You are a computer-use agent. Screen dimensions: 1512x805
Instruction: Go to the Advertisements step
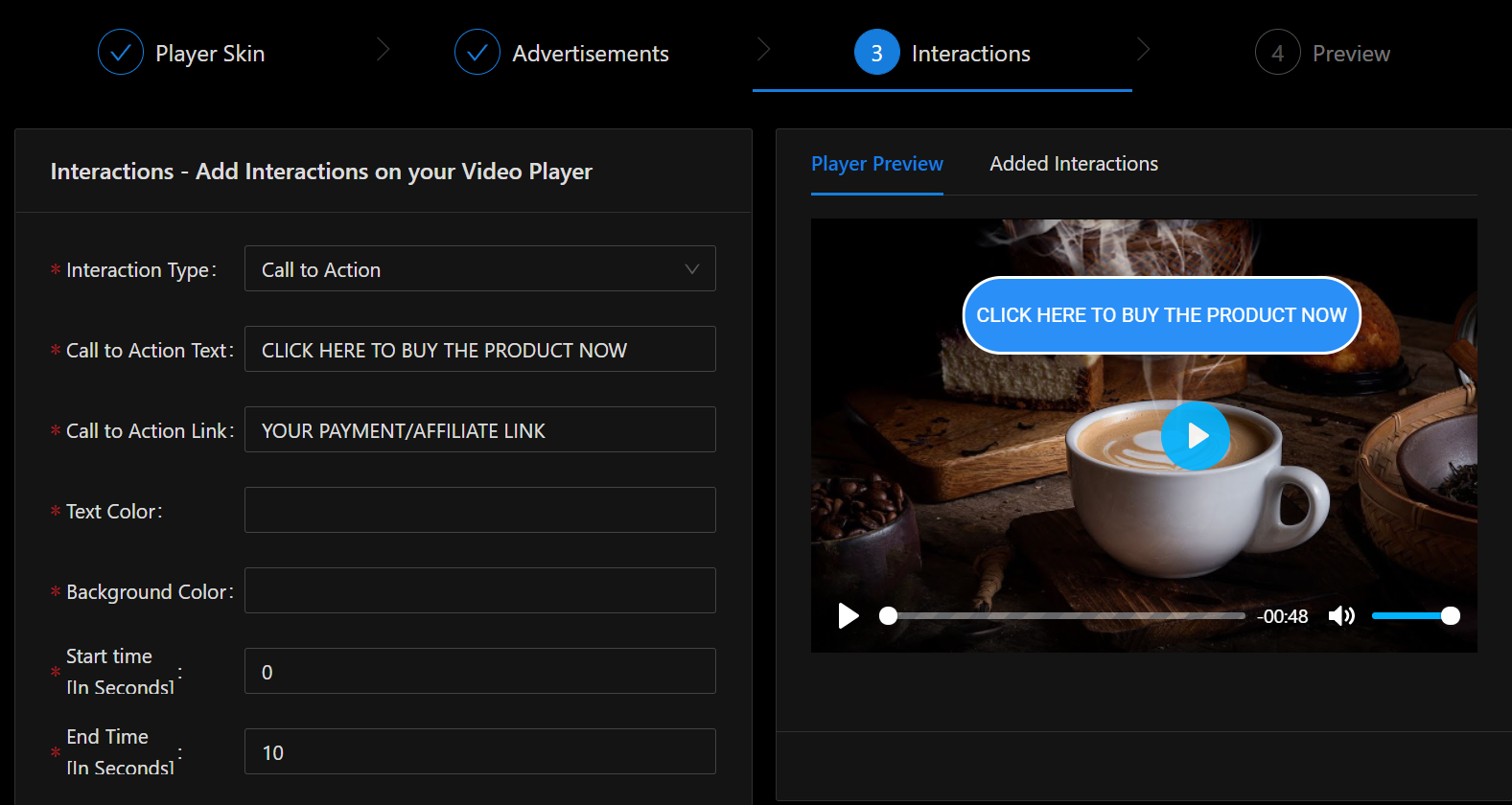tap(591, 54)
